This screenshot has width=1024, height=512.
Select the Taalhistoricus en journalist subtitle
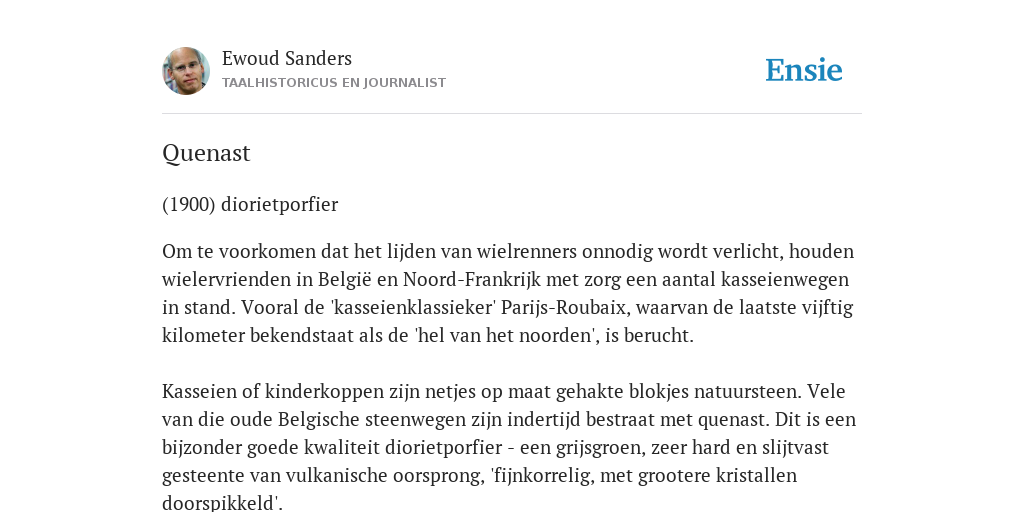tap(334, 83)
